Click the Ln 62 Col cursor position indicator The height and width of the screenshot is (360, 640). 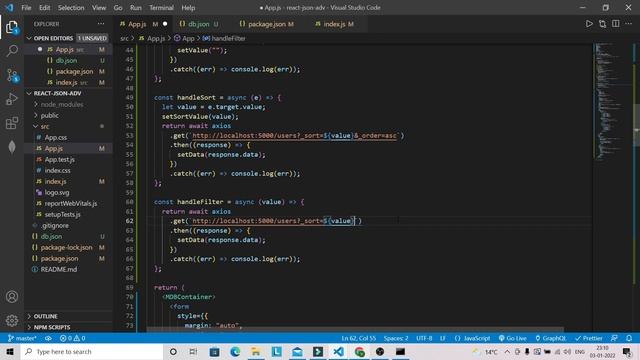coord(359,338)
